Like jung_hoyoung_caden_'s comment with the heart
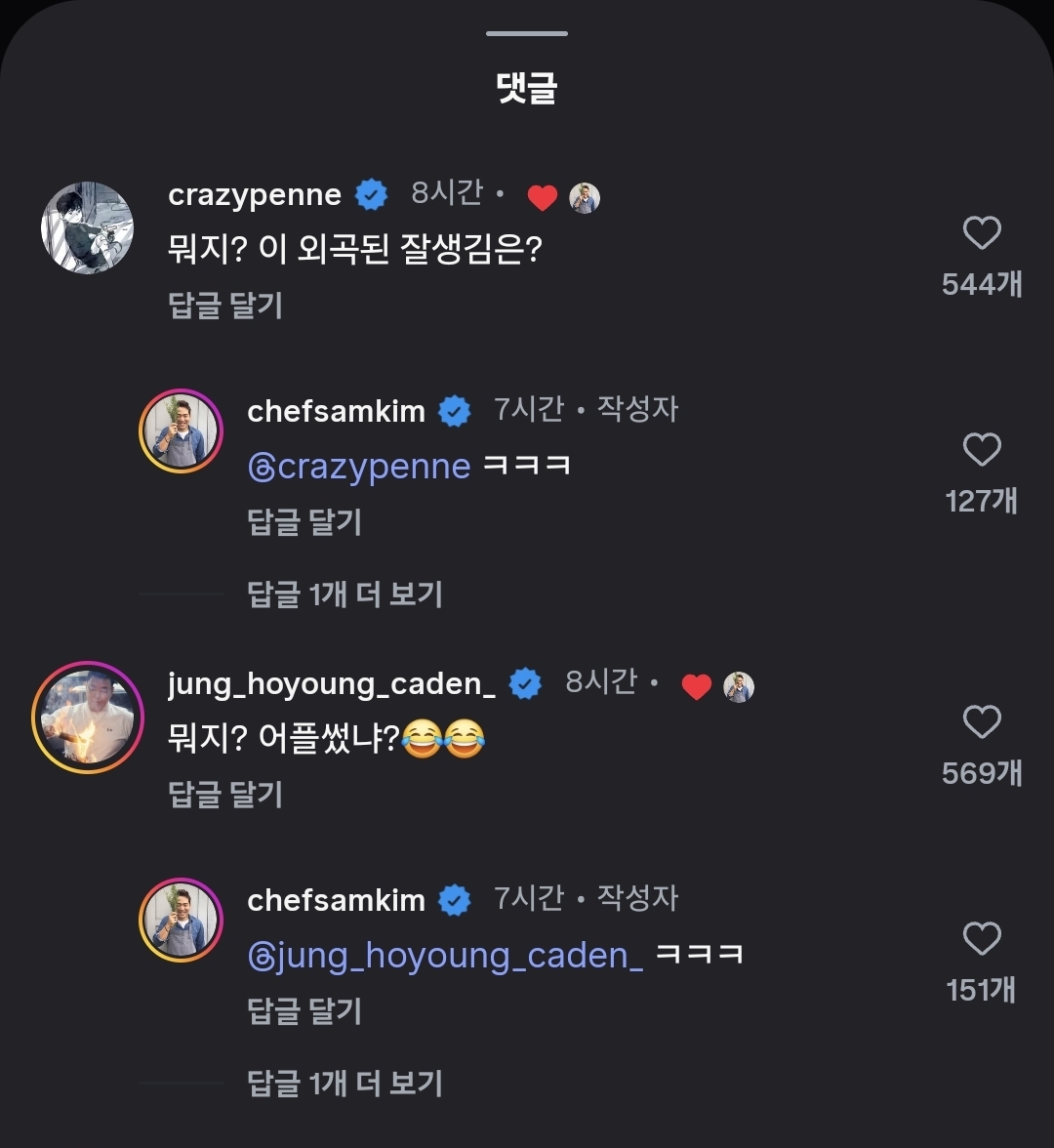This screenshot has height=1148, width=1054. (982, 723)
